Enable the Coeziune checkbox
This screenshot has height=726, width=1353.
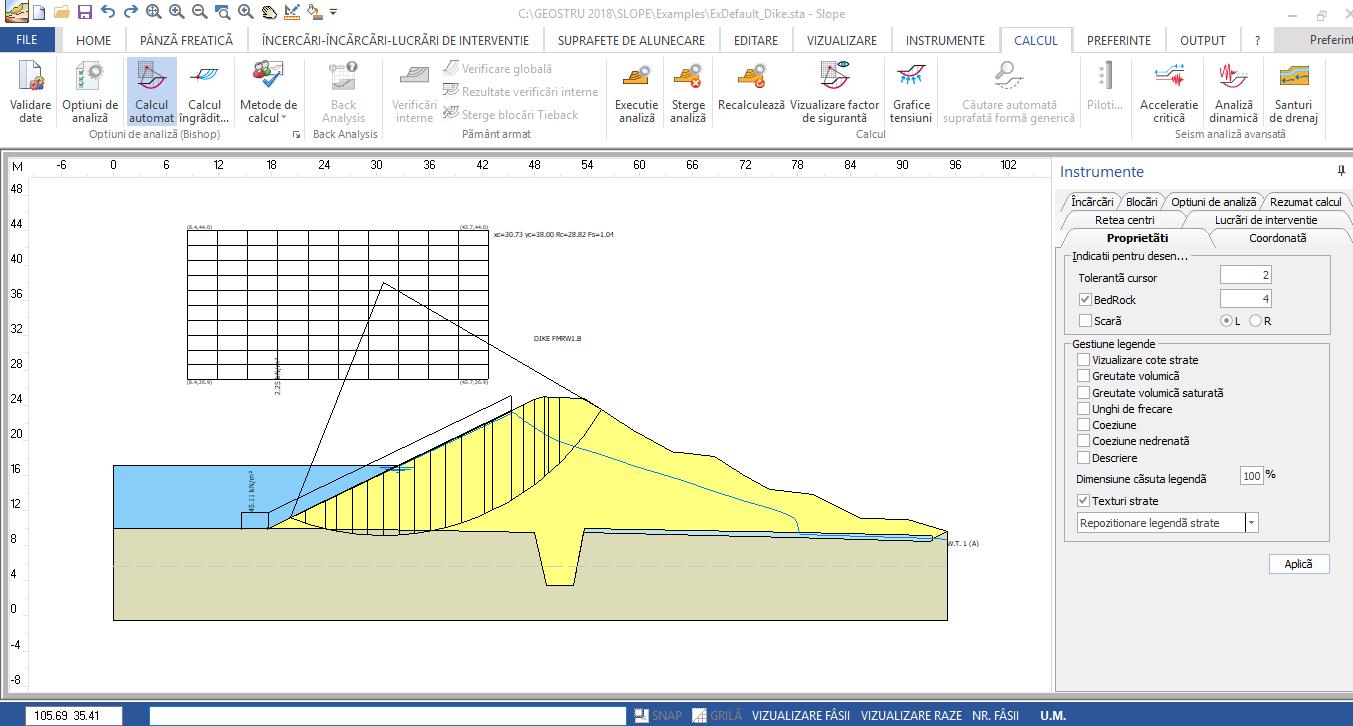tap(1083, 425)
